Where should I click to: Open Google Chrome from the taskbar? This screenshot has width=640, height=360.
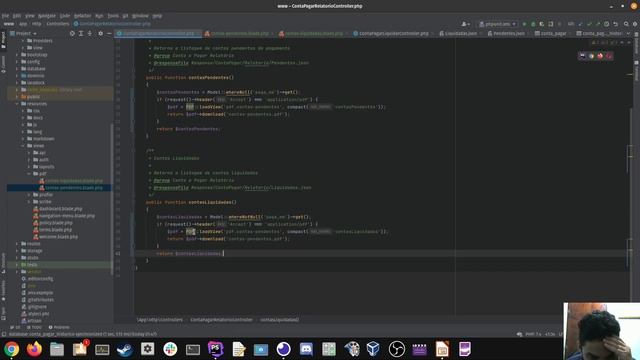click(x=11, y=349)
